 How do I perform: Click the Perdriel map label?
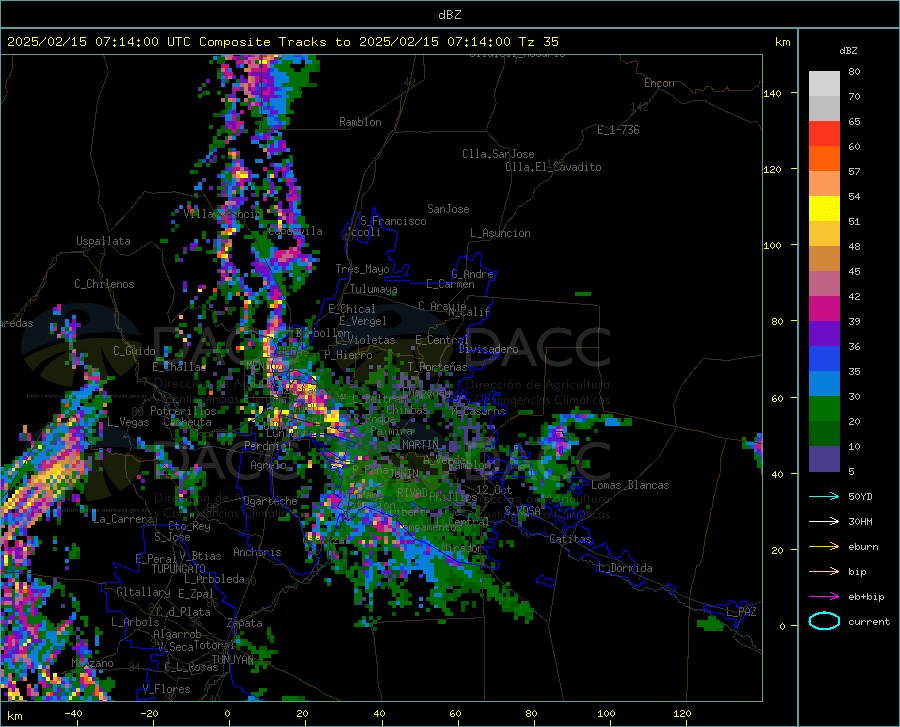[x=268, y=446]
